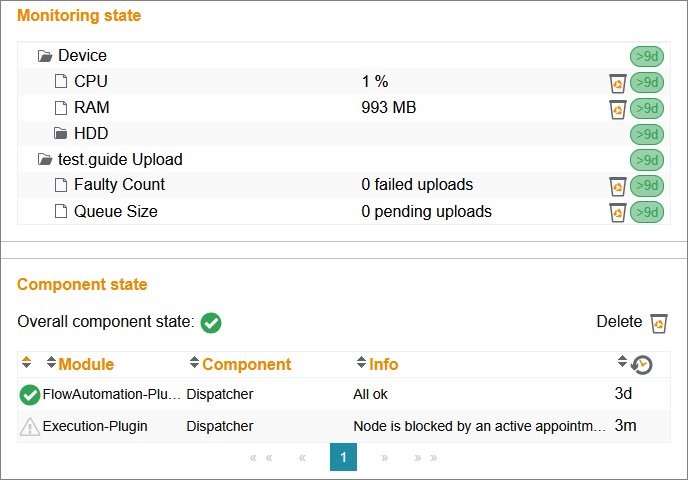This screenshot has width=688, height=480.
Task: Expand the HDD folder node
Action: 61,133
